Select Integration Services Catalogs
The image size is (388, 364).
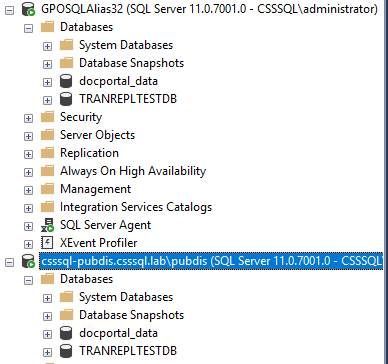click(x=136, y=207)
